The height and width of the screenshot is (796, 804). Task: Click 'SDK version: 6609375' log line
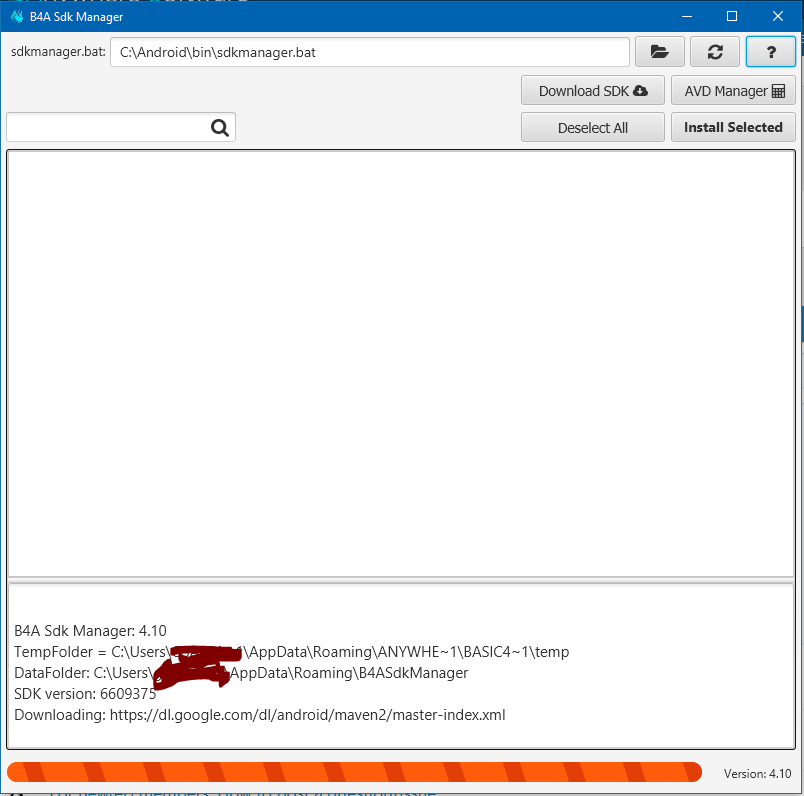[85, 693]
